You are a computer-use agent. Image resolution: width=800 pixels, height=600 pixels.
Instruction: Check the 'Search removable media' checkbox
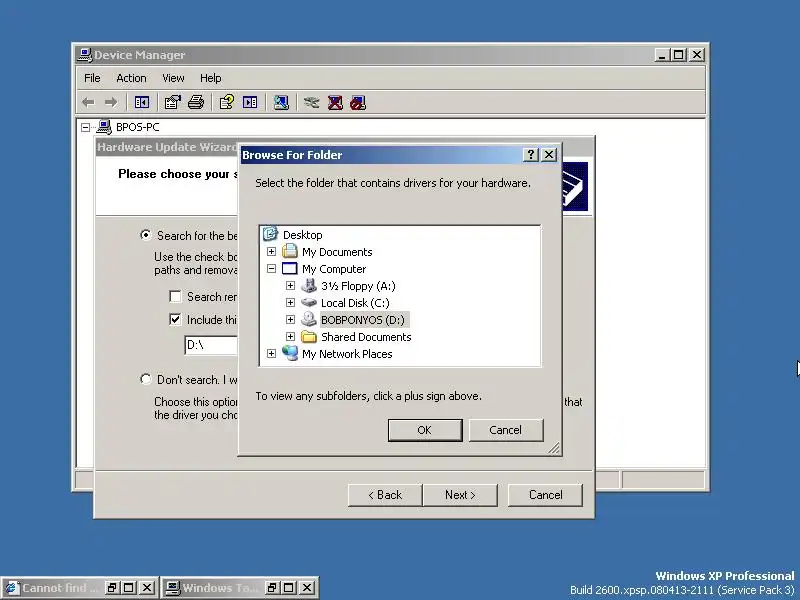click(175, 296)
